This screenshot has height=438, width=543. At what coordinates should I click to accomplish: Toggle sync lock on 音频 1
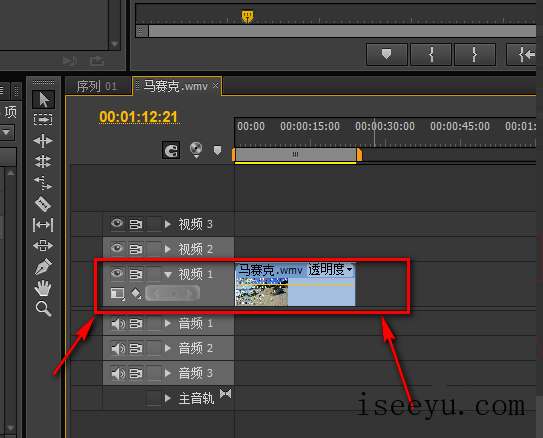[136, 324]
